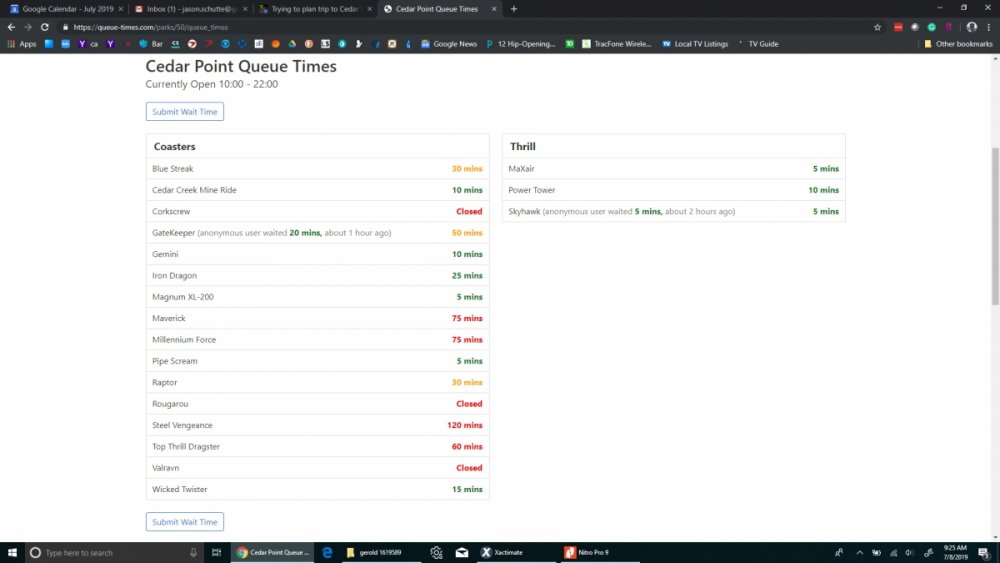1000x563 pixels.
Task: Click the top Submit Wait Time button
Action: pos(185,112)
